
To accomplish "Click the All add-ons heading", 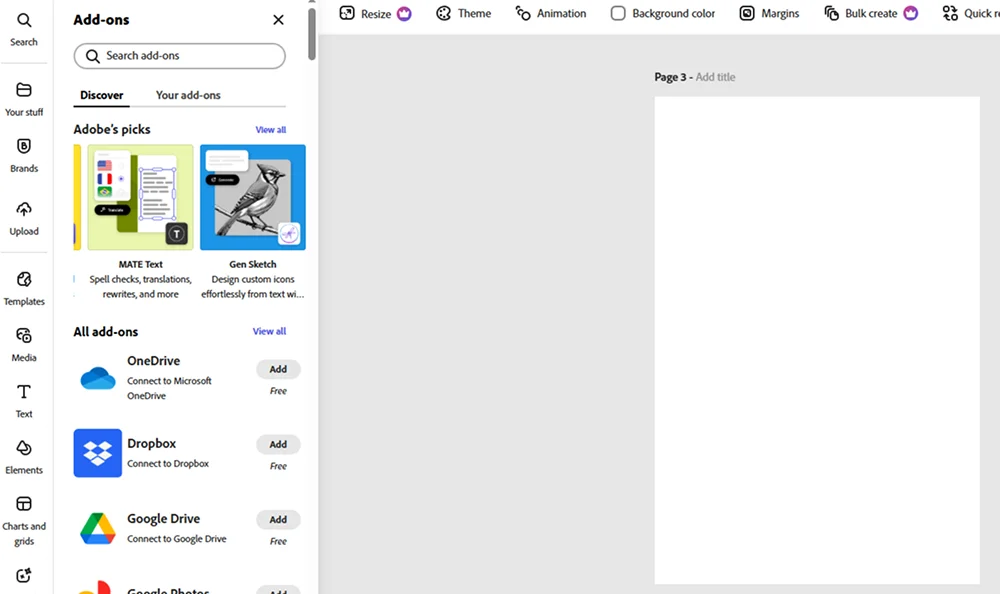I will pos(105,332).
